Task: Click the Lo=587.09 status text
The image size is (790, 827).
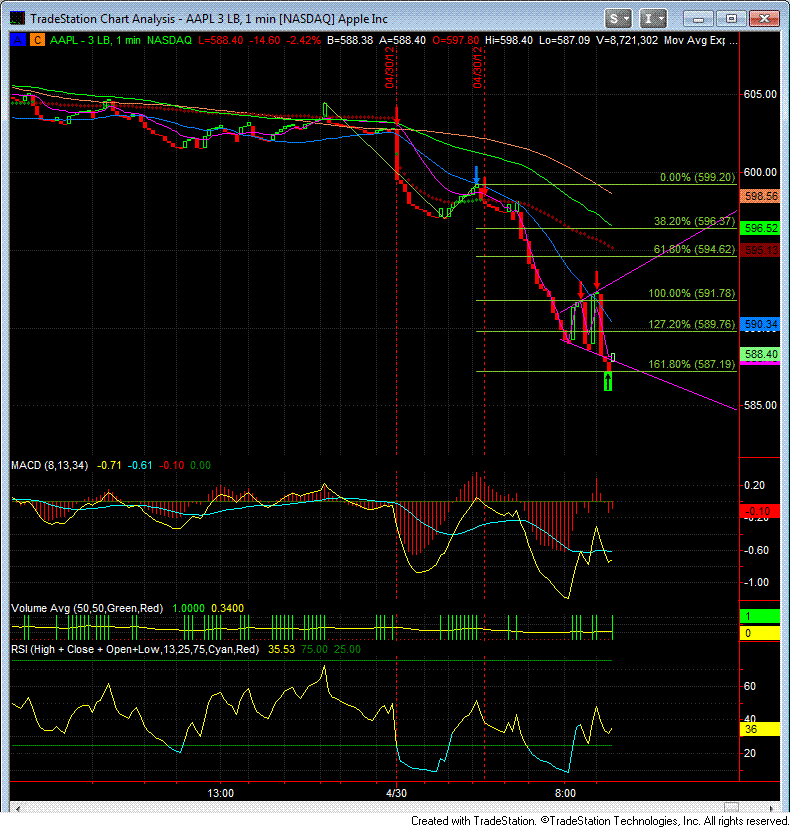Action: [x=564, y=40]
